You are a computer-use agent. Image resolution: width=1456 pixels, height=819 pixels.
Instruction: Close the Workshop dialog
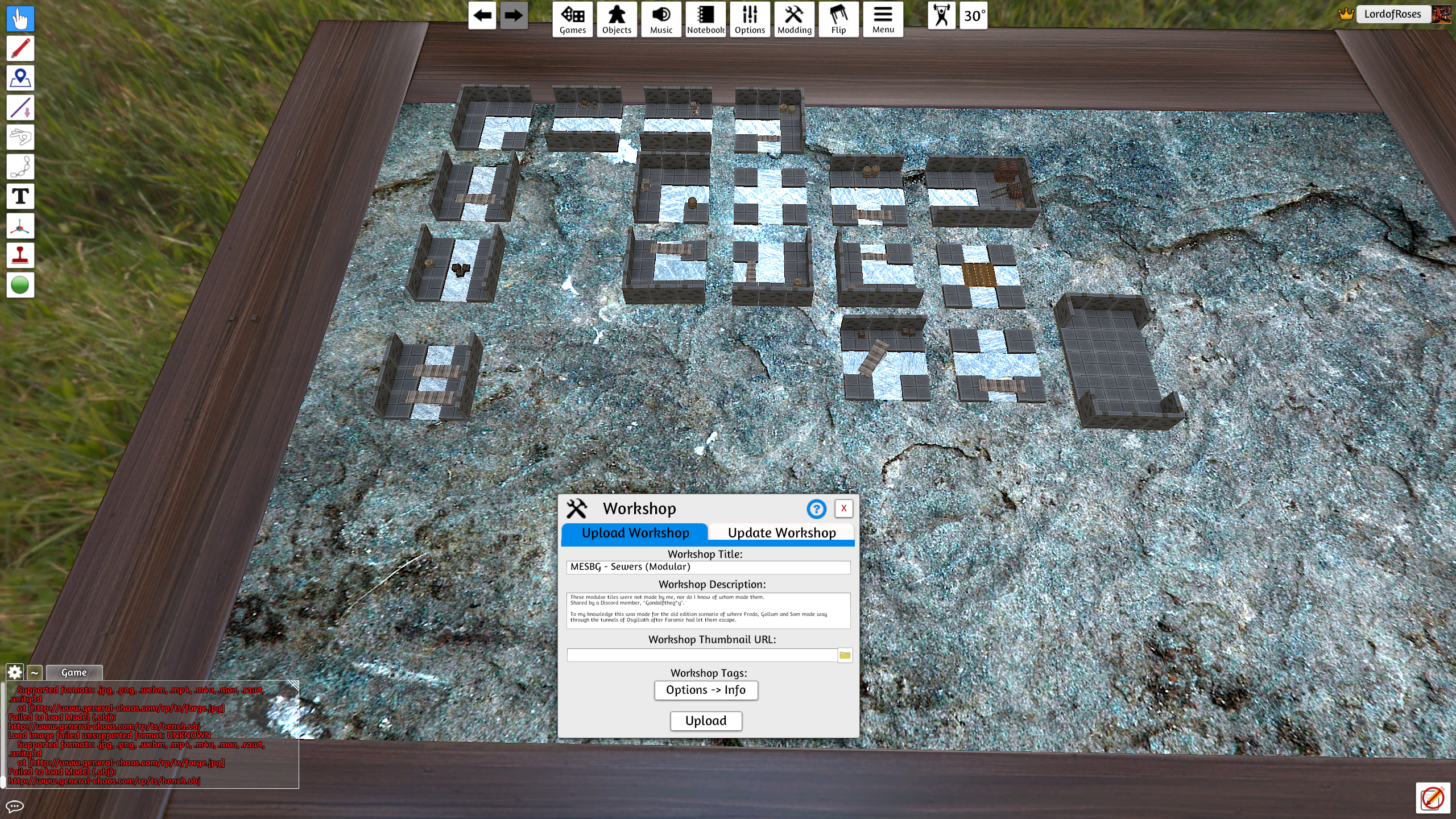(844, 508)
